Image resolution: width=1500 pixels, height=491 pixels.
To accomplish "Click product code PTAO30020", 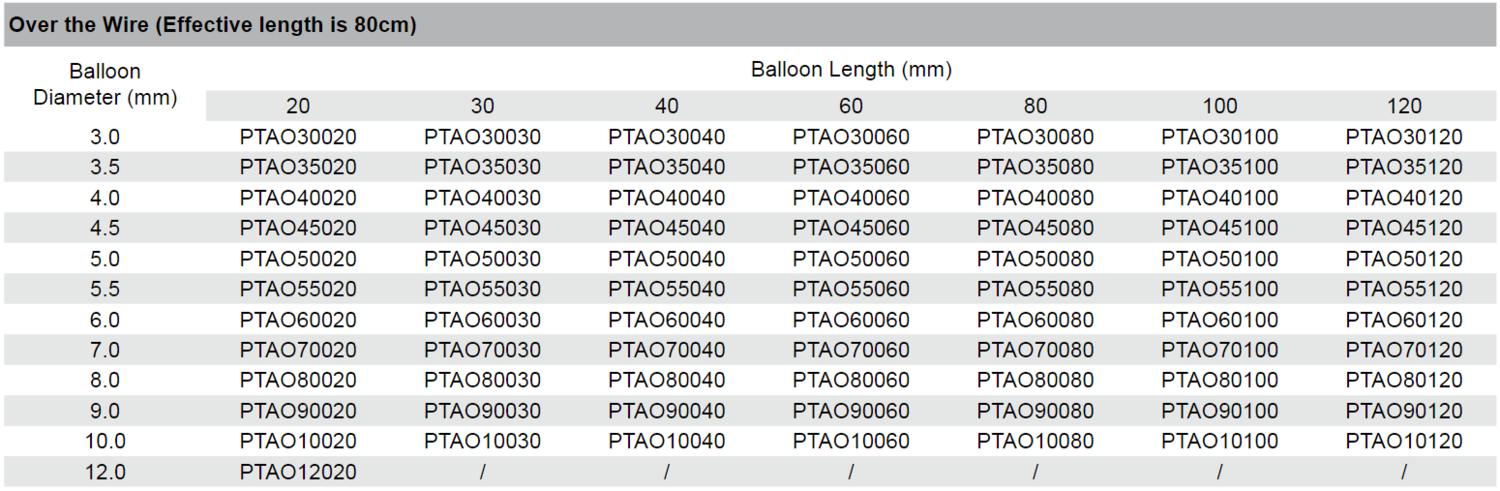I will coord(298,137).
